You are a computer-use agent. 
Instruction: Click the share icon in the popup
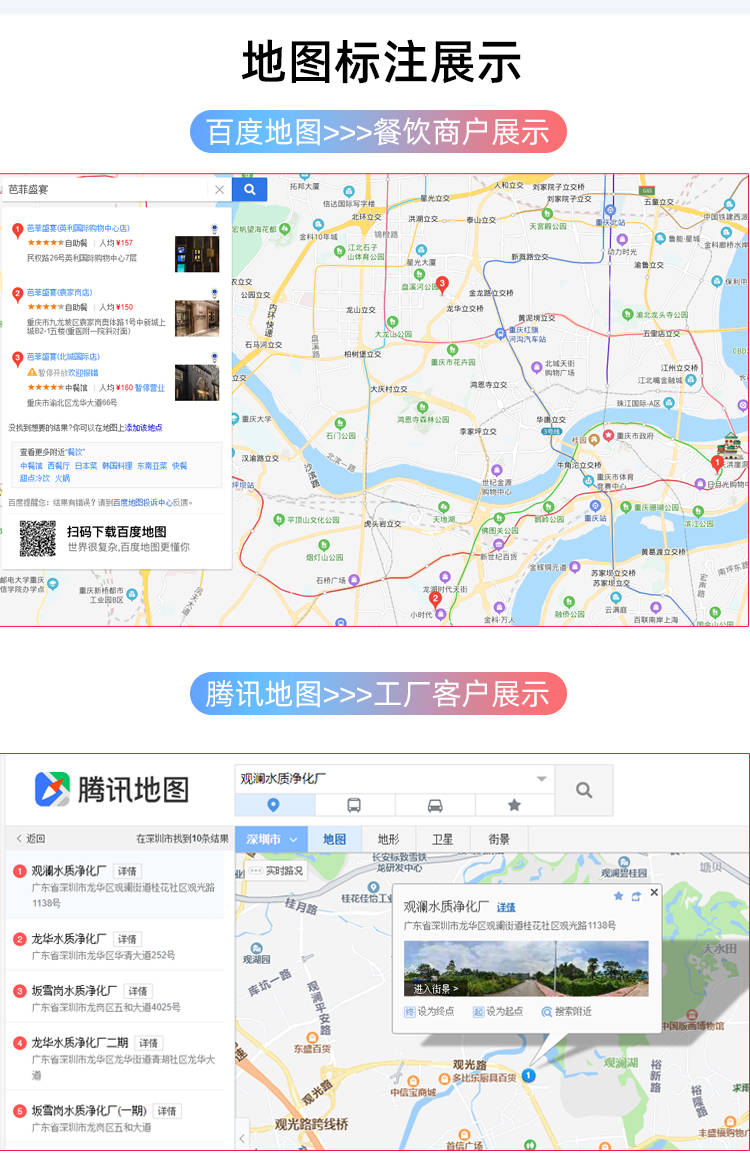click(636, 896)
